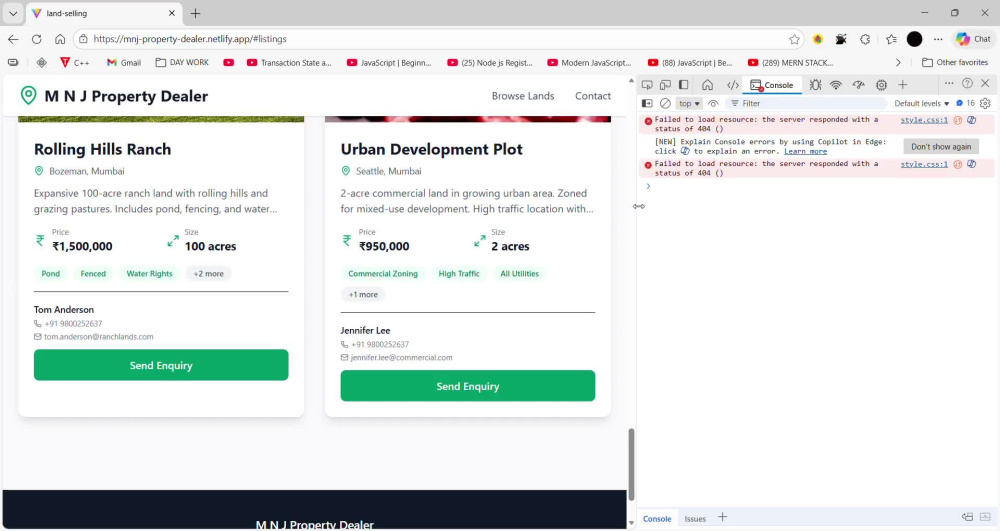1000x531 pixels.
Task: Click jennifer.lee@commercial.com email
Action: pyautogui.click(x=401, y=358)
